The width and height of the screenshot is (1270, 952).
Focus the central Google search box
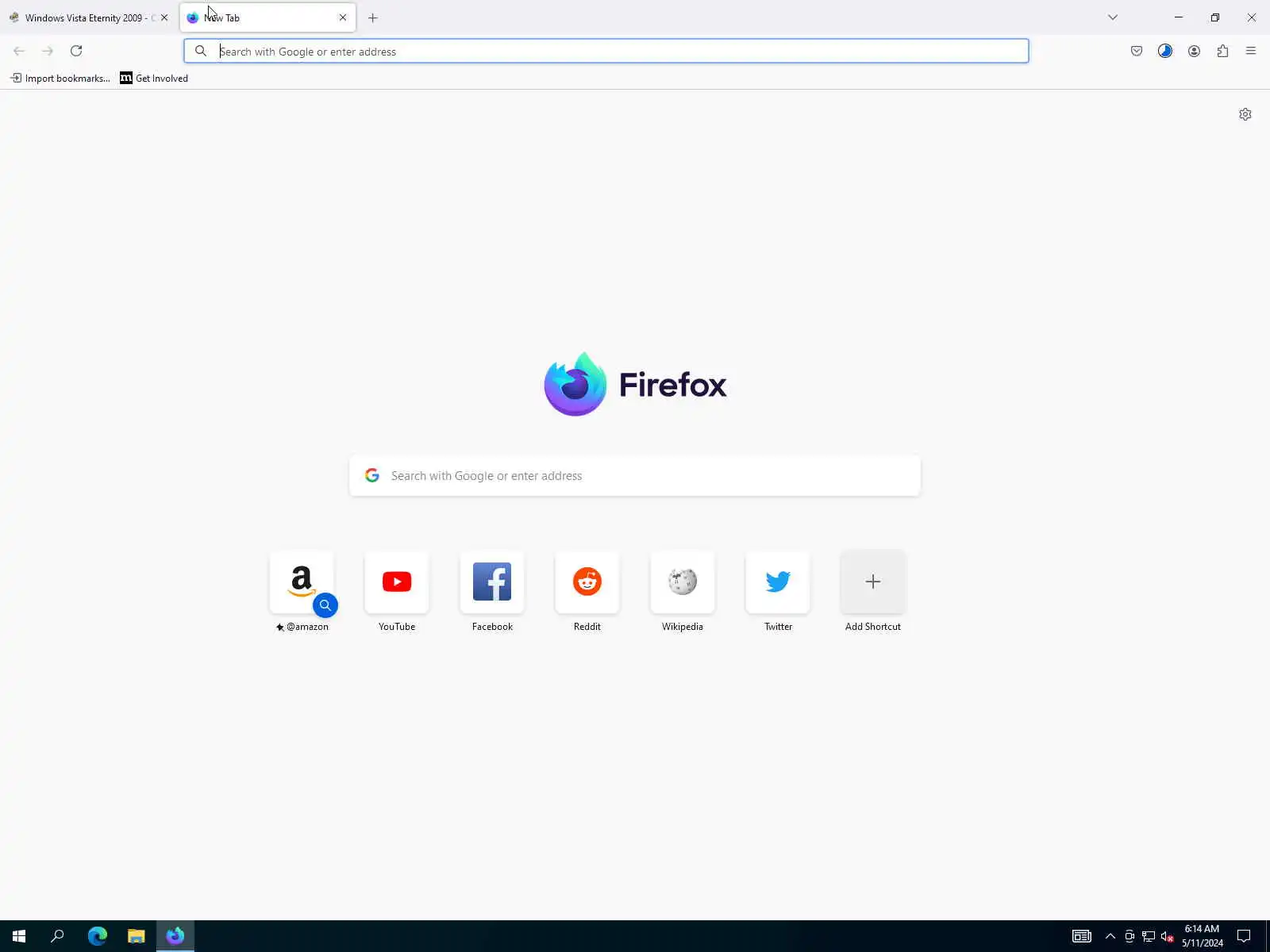(635, 476)
